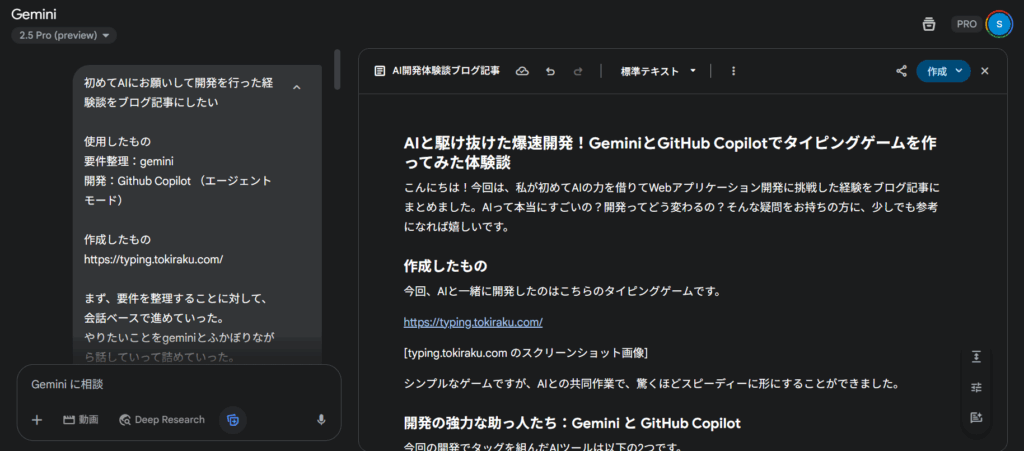
Task: Toggle the 動画 video generation option
Action: pos(80,420)
